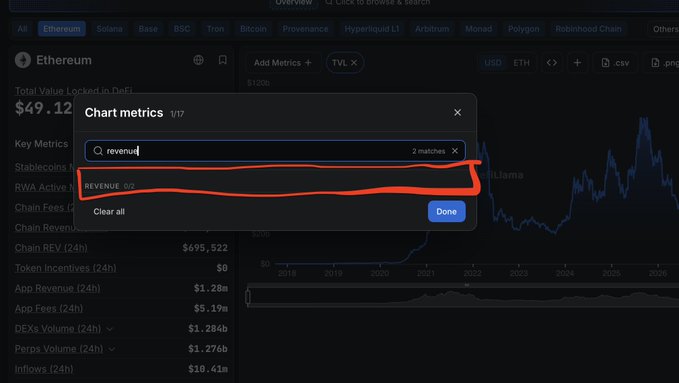679x383 pixels.
Task: Switch to the Robinhood Chain tab
Action: click(588, 29)
